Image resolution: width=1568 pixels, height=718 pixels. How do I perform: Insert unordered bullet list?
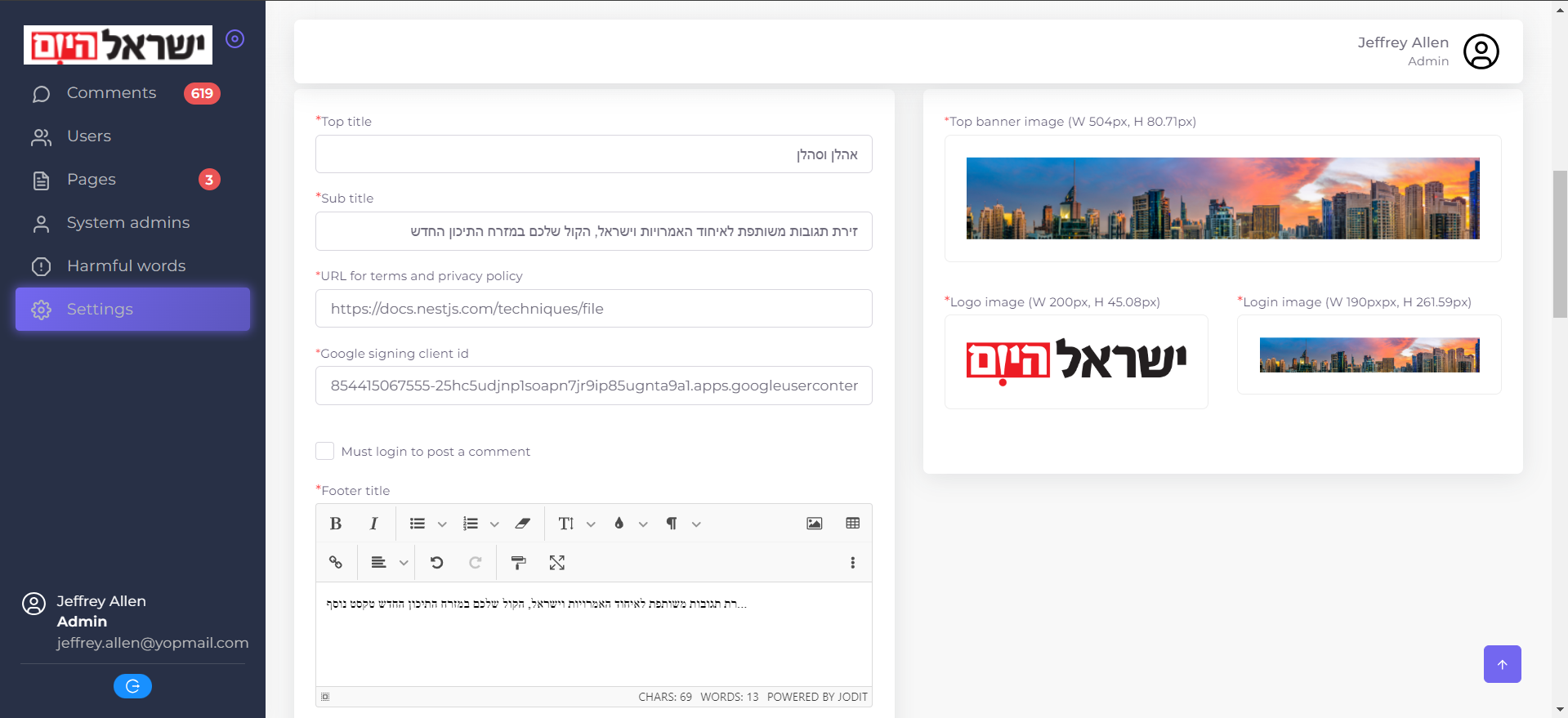418,524
